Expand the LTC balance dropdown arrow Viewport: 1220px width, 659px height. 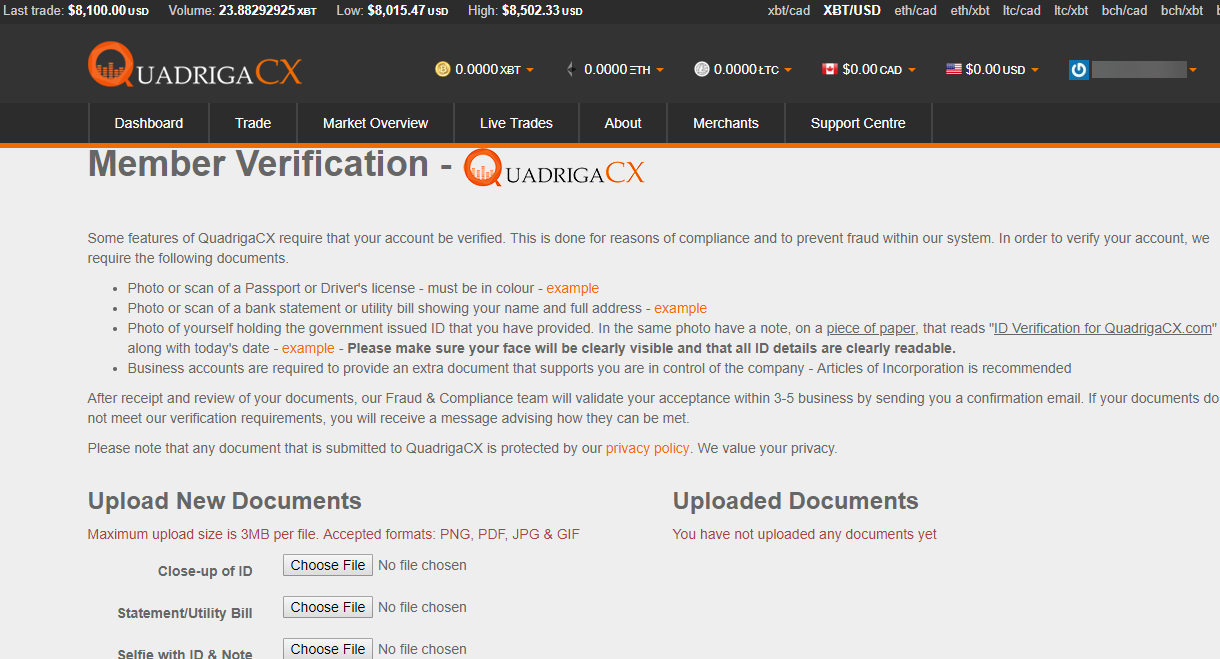[788, 70]
